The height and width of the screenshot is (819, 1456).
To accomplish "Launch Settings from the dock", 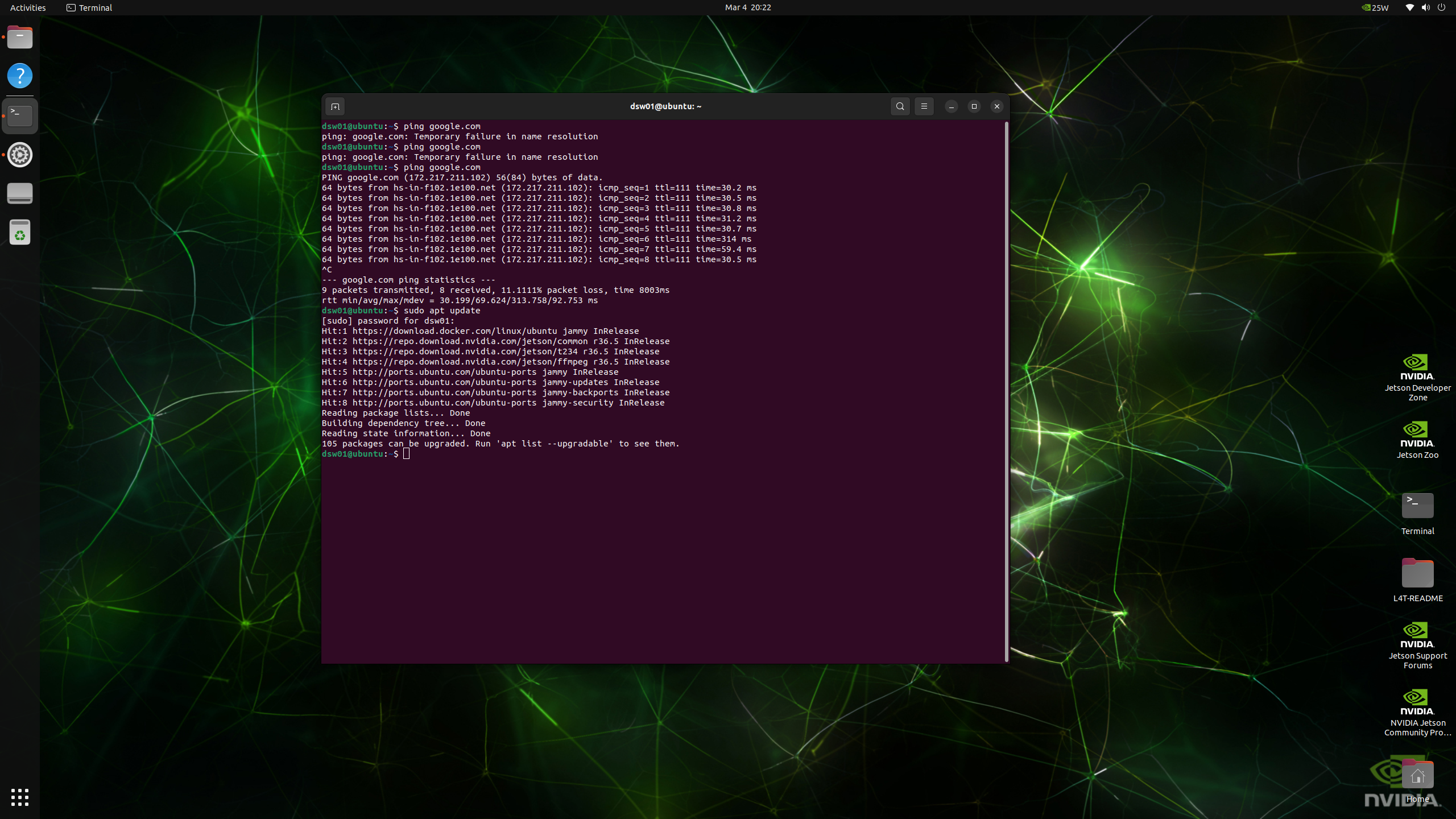I will click(20, 155).
